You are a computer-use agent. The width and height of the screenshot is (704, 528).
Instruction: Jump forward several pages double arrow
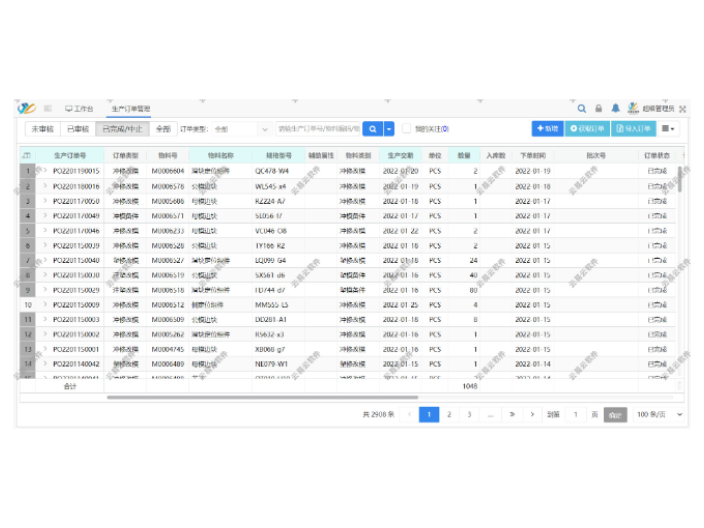(x=512, y=414)
